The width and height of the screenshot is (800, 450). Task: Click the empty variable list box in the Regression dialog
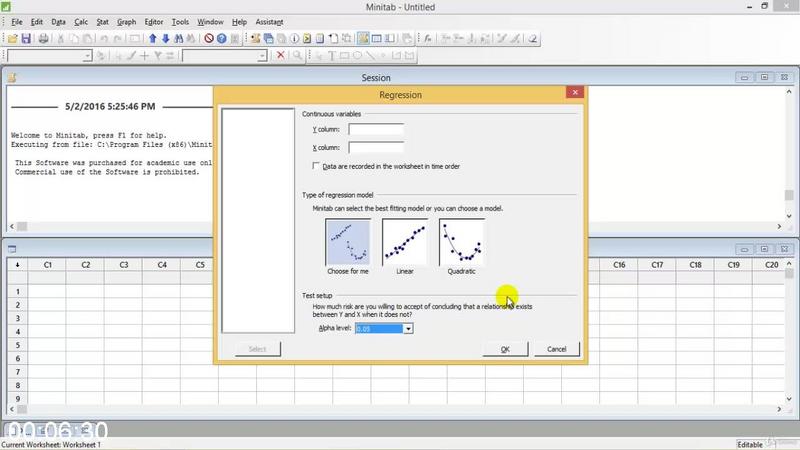pos(258,220)
